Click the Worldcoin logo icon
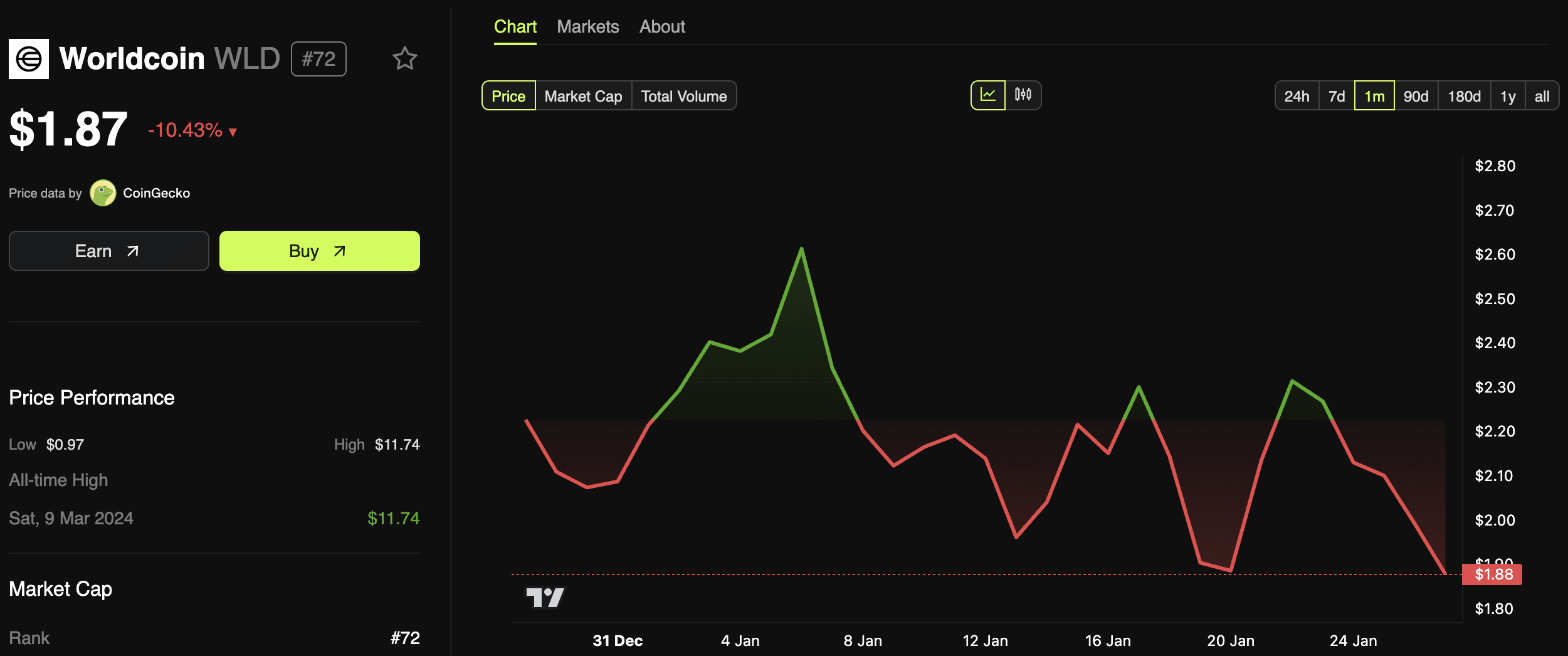Viewport: 1568px width, 656px height. [29, 59]
